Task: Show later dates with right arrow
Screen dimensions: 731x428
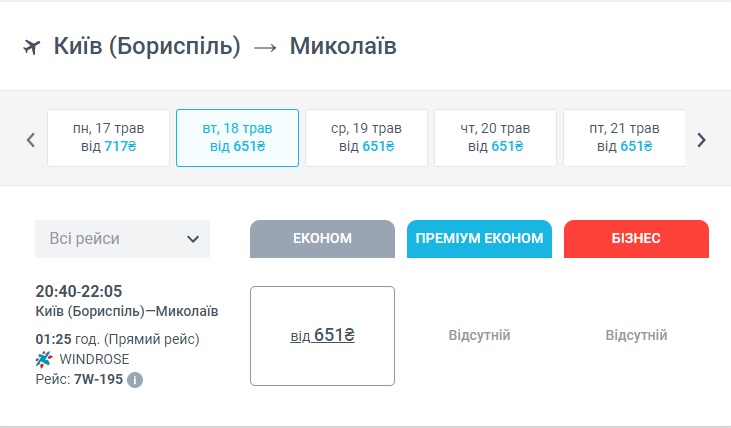Action: 702,139
